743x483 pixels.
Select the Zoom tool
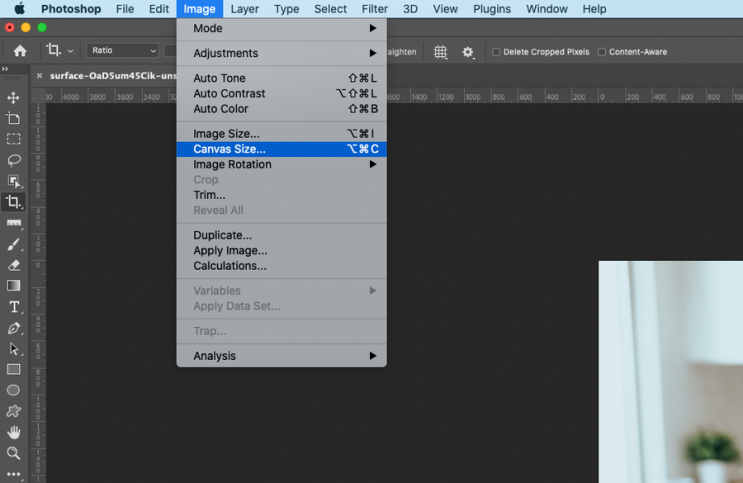(13, 453)
